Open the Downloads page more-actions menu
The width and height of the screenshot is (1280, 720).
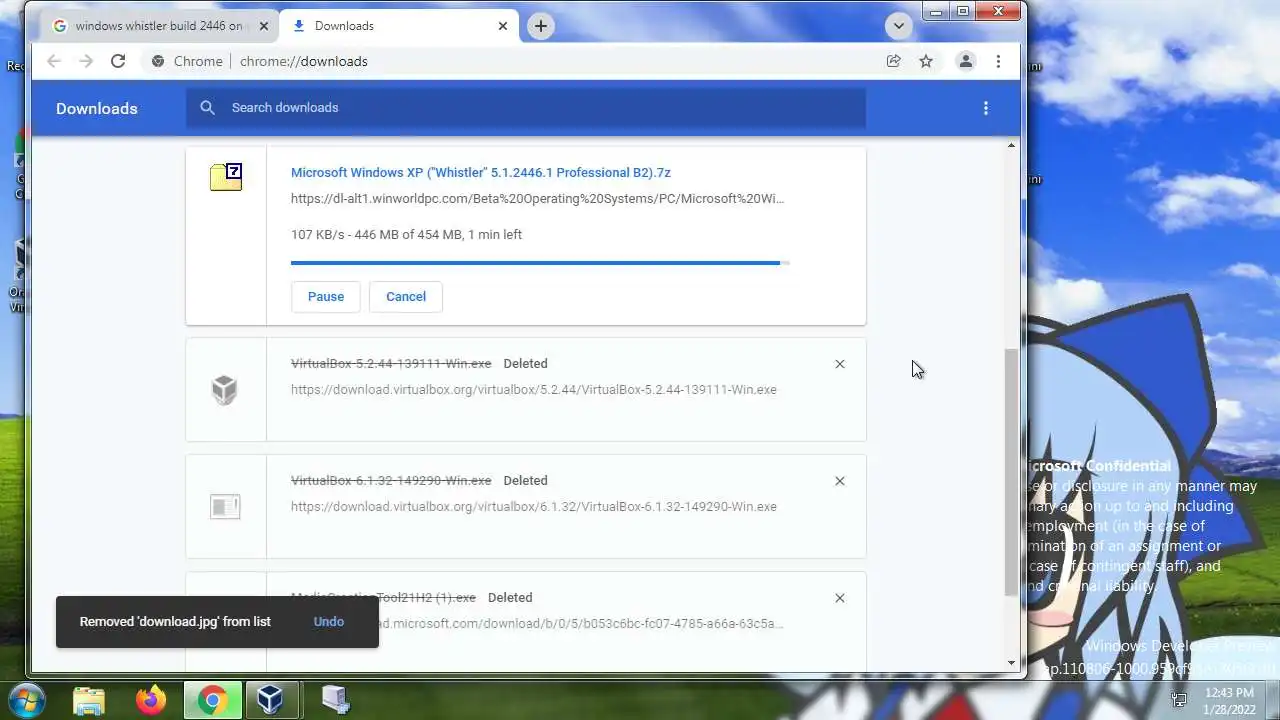pyautogui.click(x=986, y=108)
